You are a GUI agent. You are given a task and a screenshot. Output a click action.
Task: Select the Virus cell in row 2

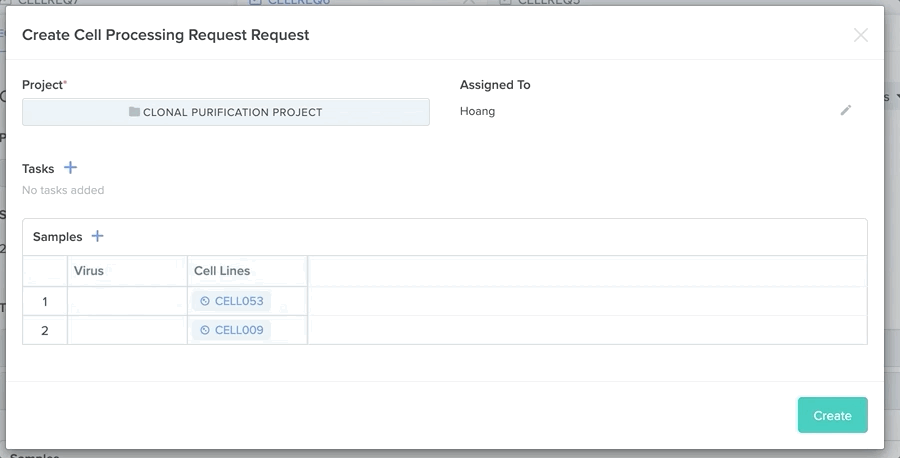click(127, 330)
